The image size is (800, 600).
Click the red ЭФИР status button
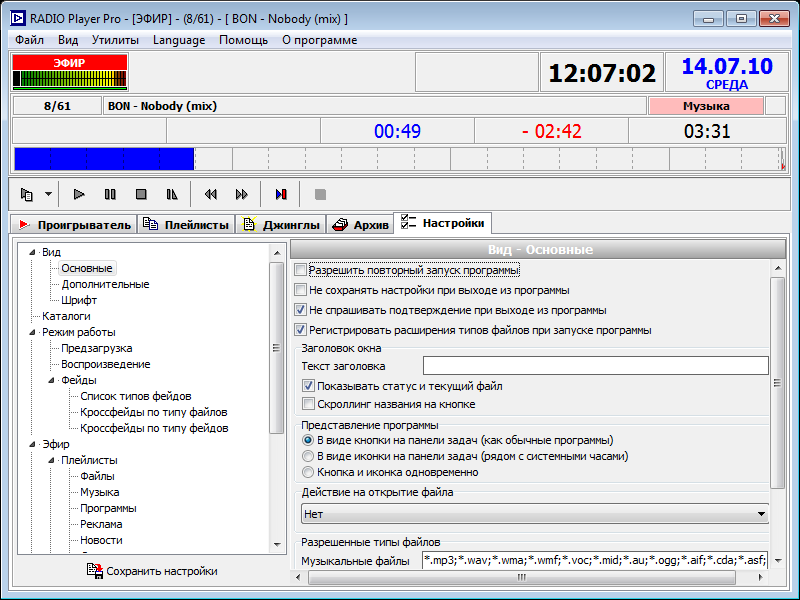click(x=69, y=63)
